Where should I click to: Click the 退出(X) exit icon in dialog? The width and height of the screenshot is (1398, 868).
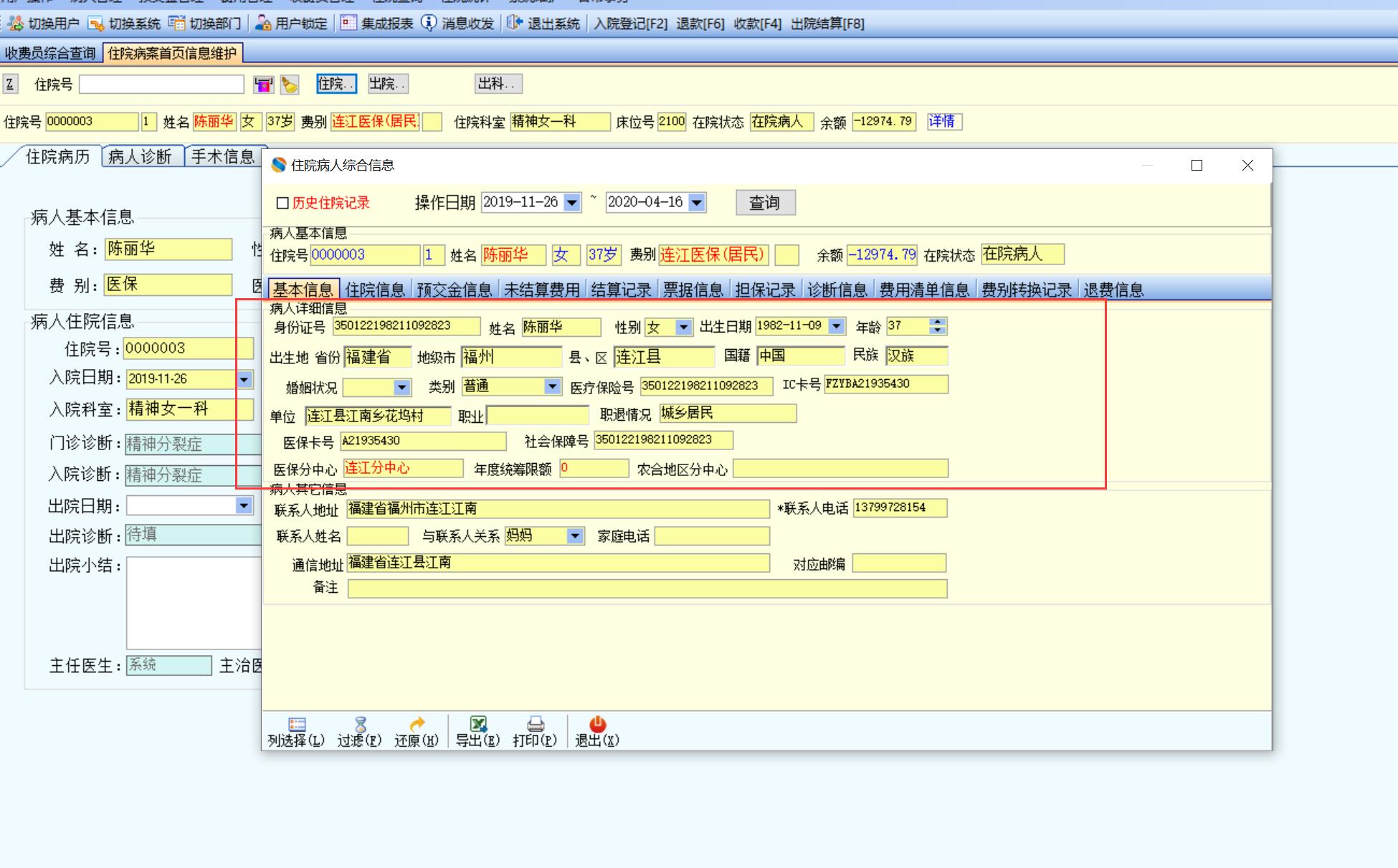pyautogui.click(x=596, y=725)
